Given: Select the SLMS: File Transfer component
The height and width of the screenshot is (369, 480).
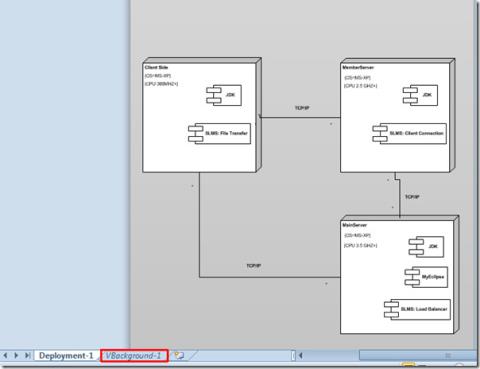Looking at the screenshot, I should click(x=219, y=133).
